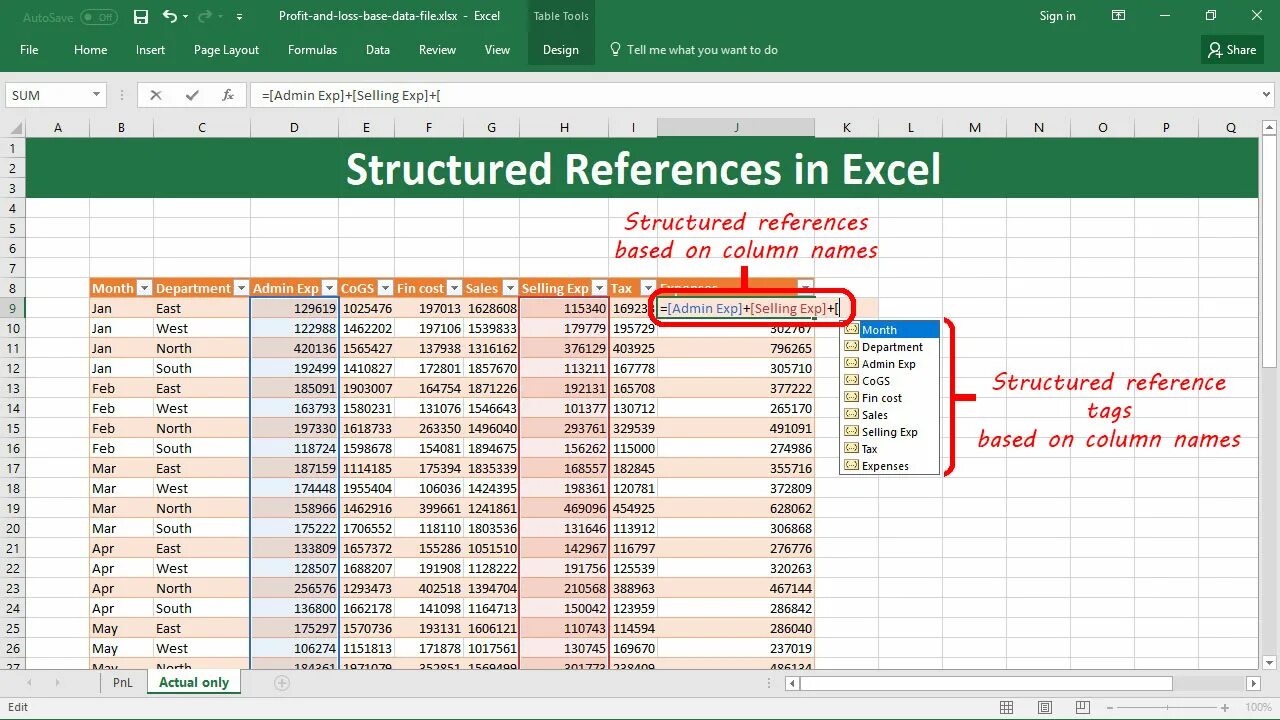Click cell with value 129619
Image resolution: width=1280 pixels, height=720 pixels.
[294, 308]
